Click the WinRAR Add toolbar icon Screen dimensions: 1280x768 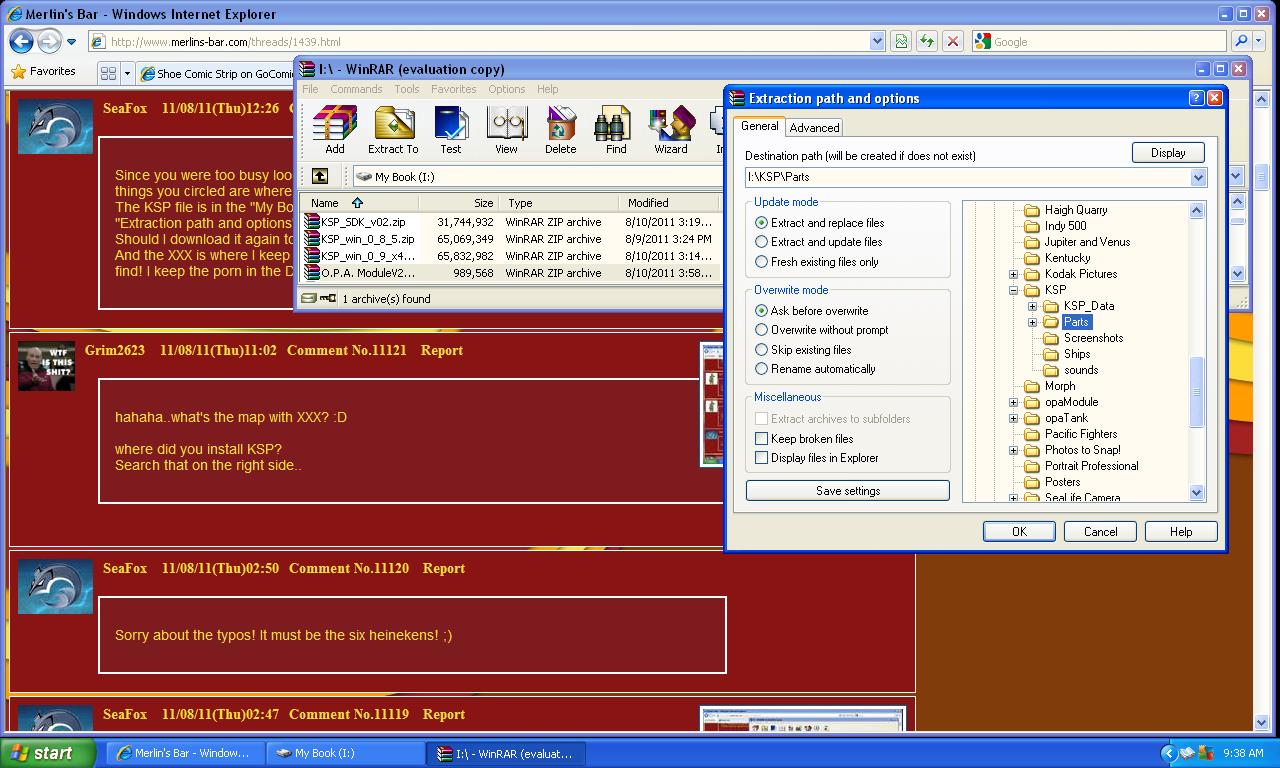point(335,131)
